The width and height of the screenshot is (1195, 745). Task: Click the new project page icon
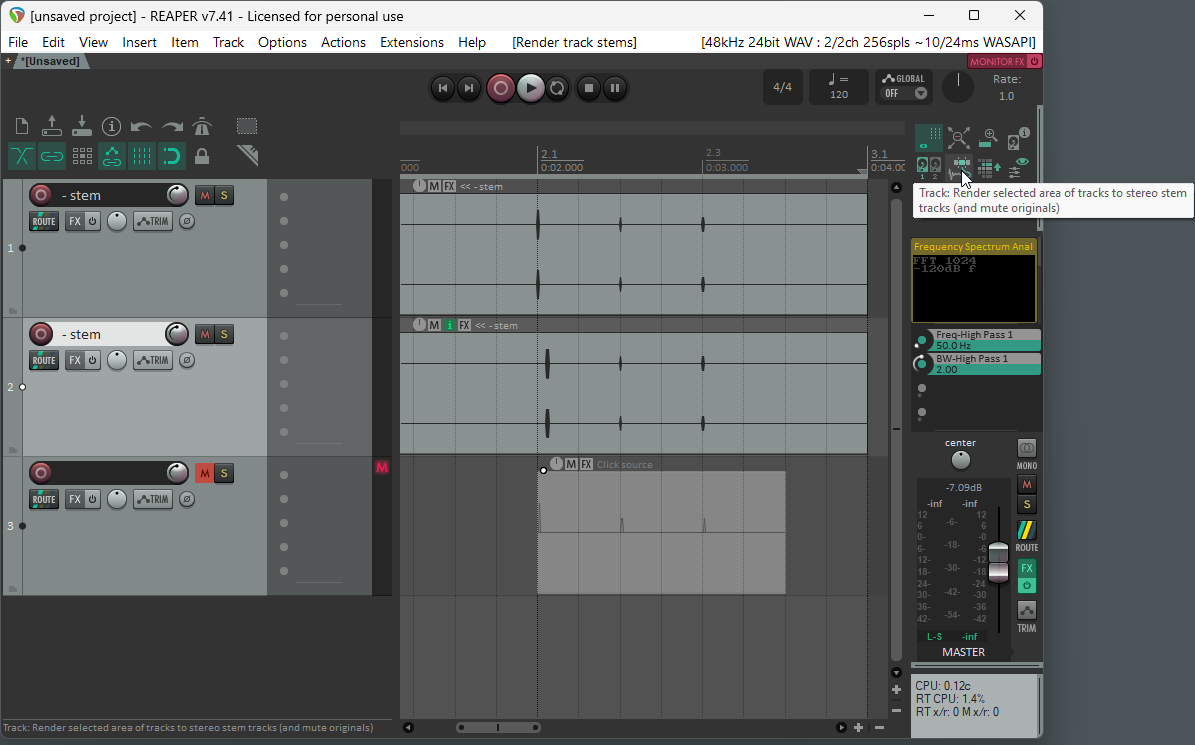pyautogui.click(x=22, y=127)
